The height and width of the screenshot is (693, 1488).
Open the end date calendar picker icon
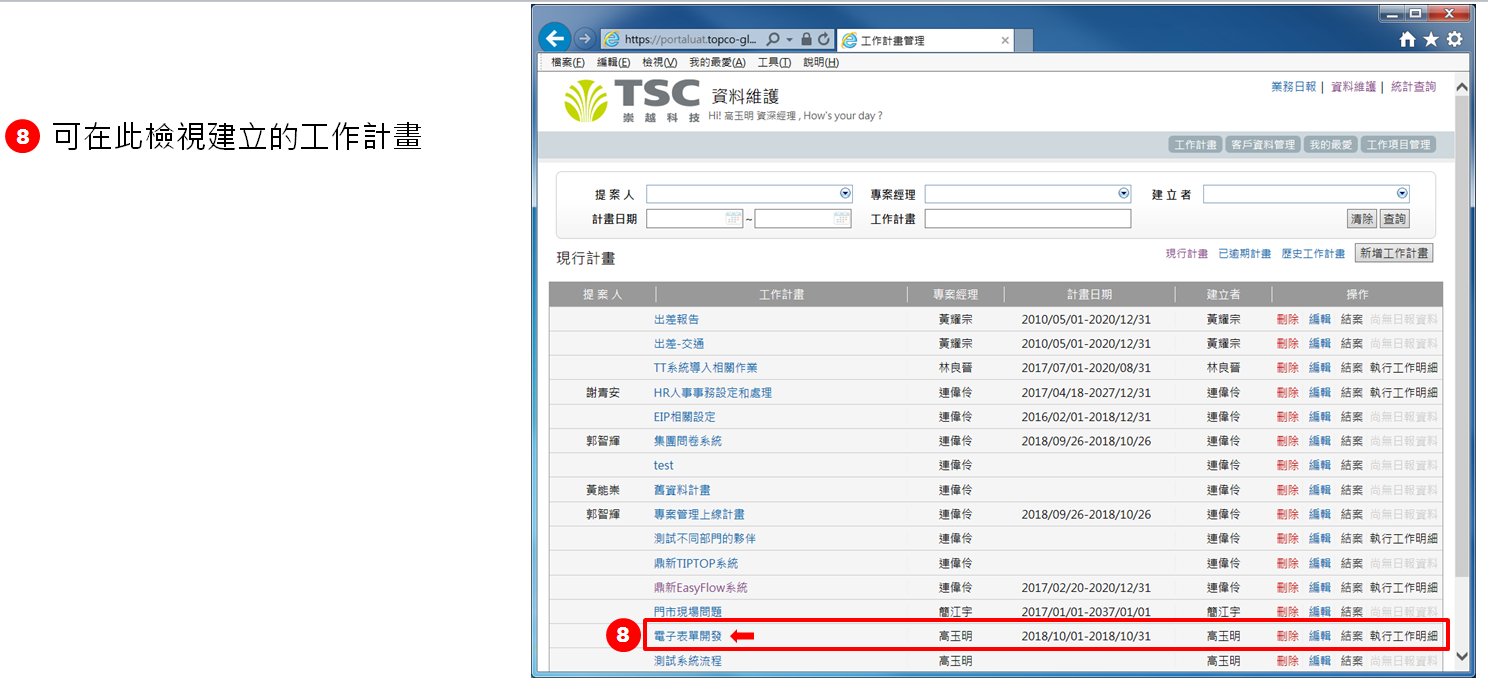click(x=842, y=218)
